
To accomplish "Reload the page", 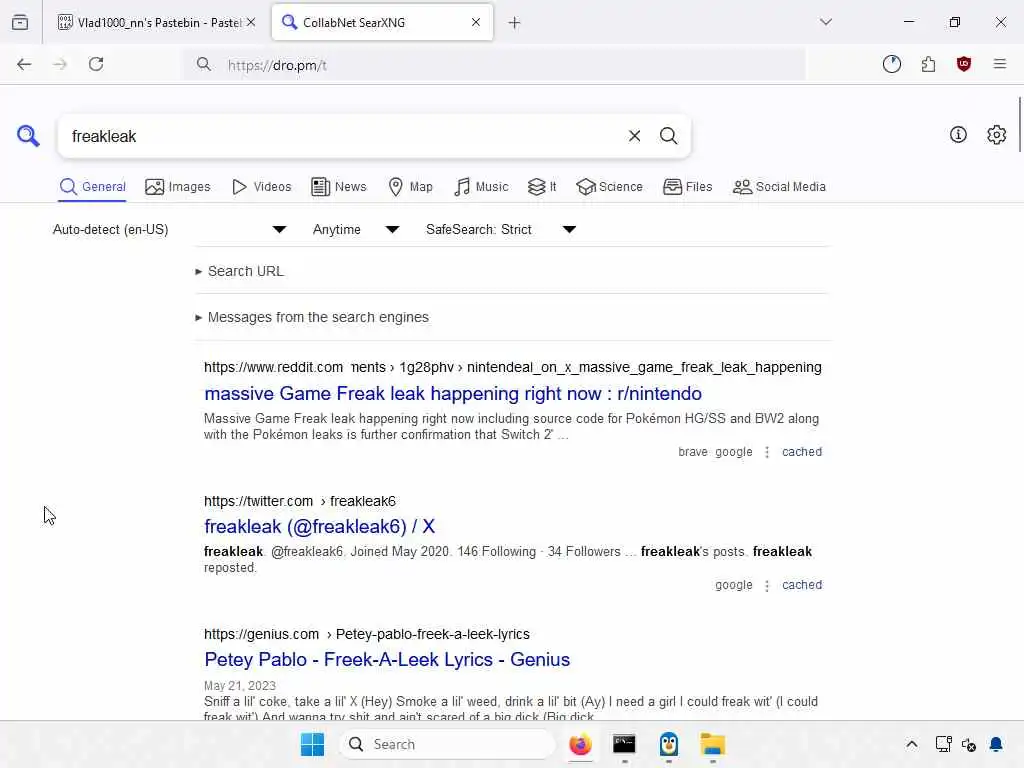I will (x=96, y=64).
